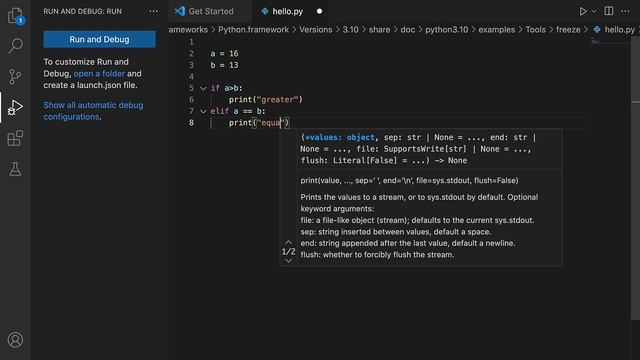Click the RUN AND DEBUG: RUN panel title
This screenshot has width=640, height=360.
click(x=82, y=11)
